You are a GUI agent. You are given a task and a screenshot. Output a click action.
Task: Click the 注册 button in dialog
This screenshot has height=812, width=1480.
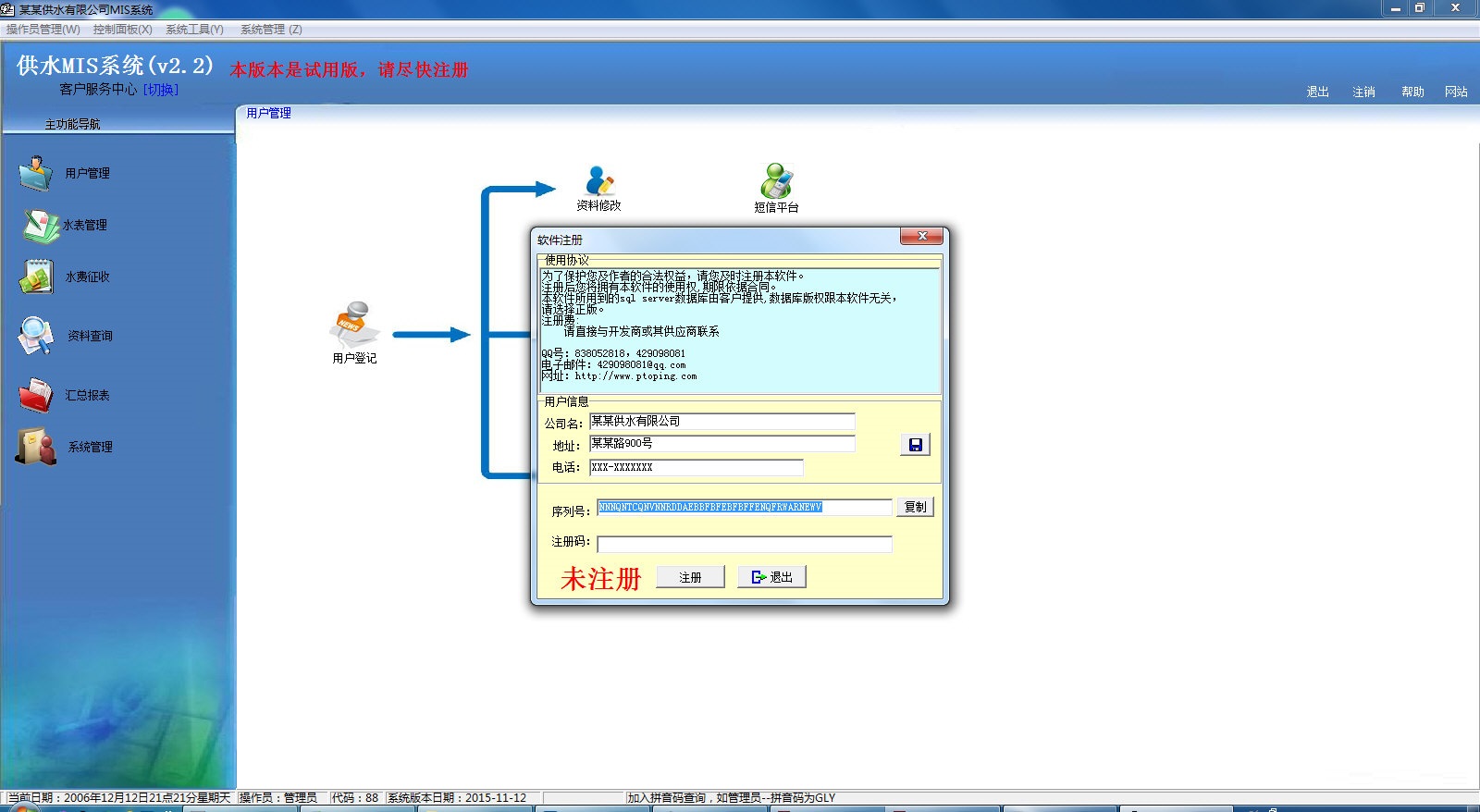690,577
